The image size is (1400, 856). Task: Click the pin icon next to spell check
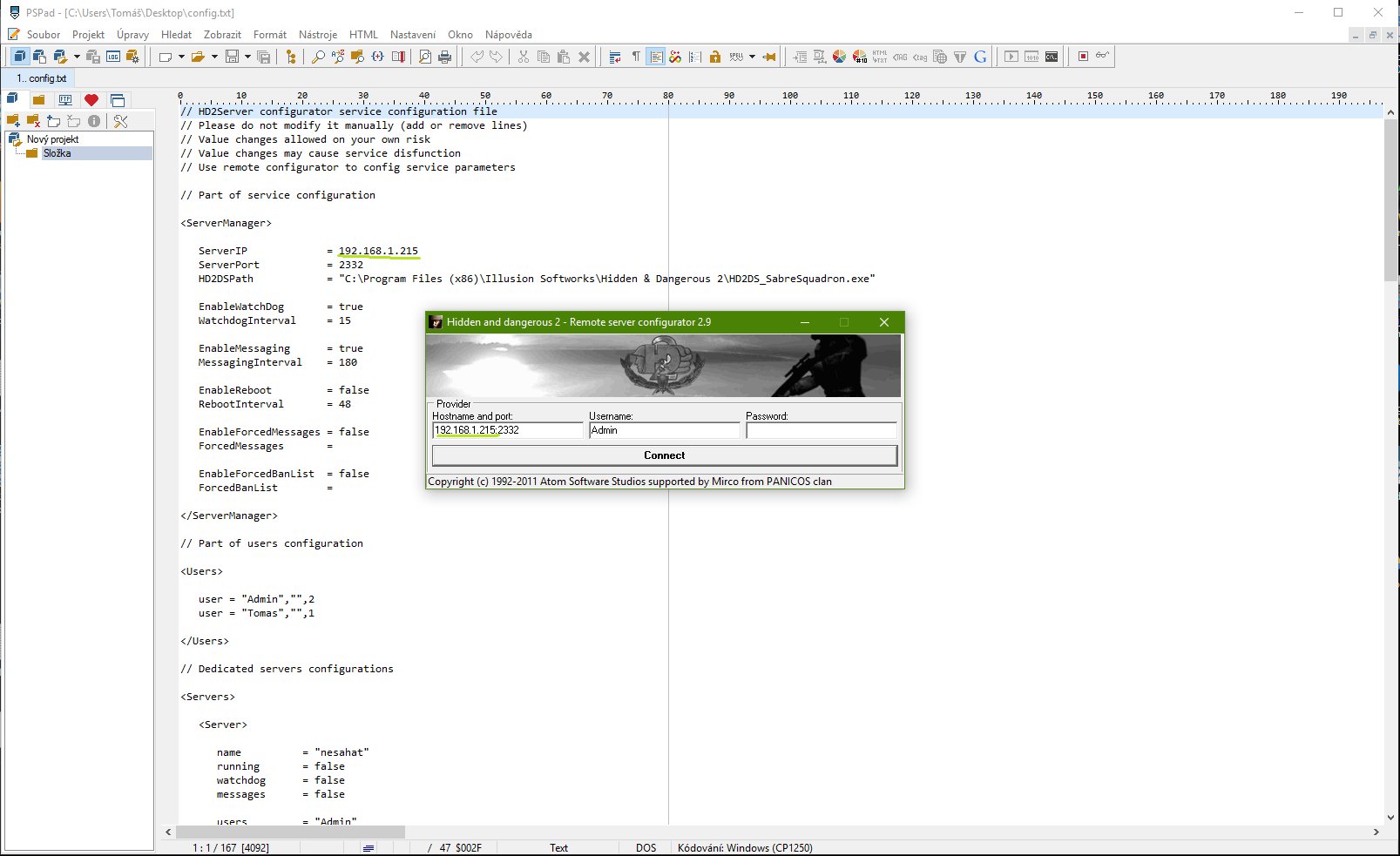(769, 57)
